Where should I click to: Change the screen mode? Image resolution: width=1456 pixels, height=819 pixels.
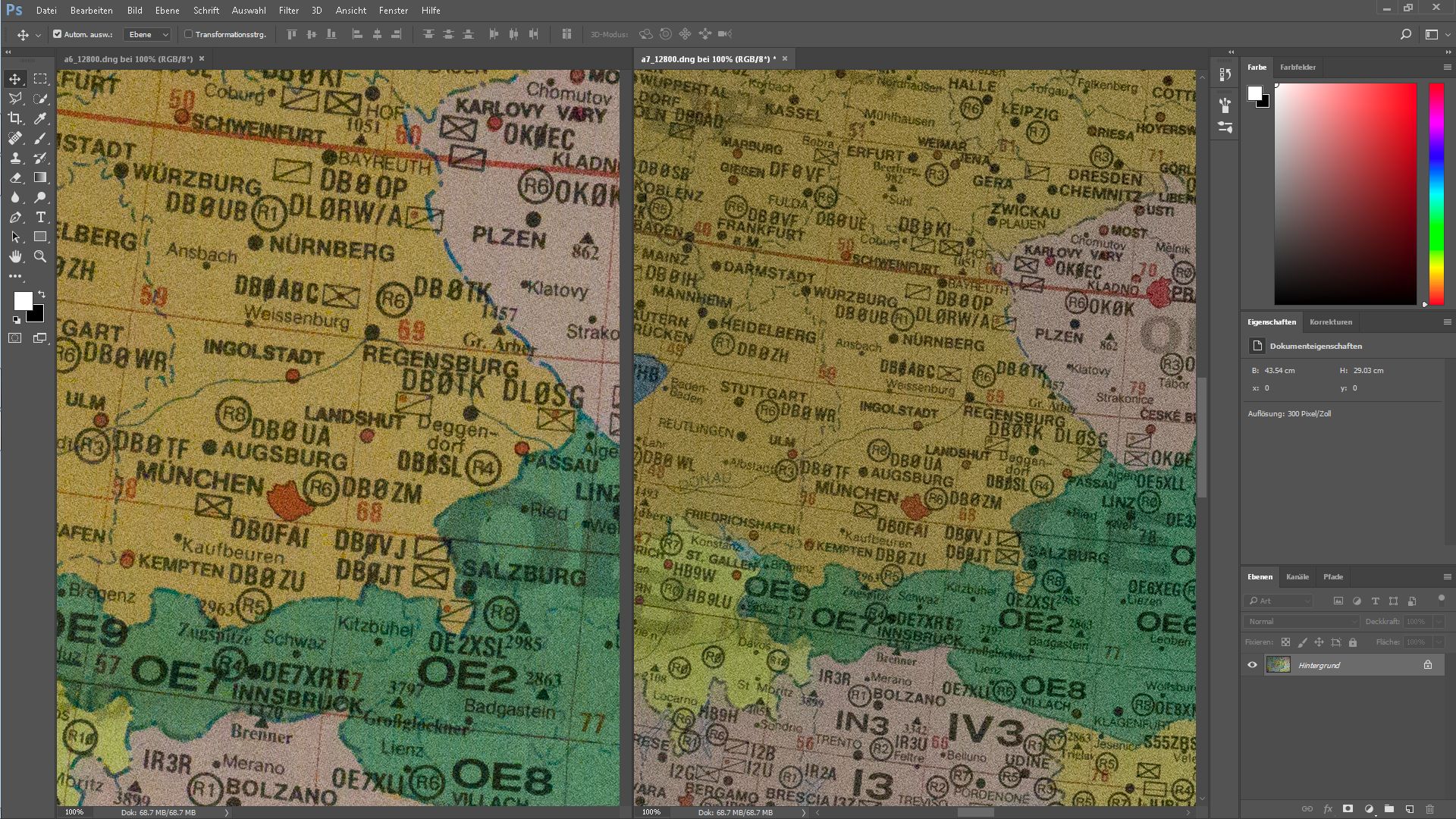(39, 338)
